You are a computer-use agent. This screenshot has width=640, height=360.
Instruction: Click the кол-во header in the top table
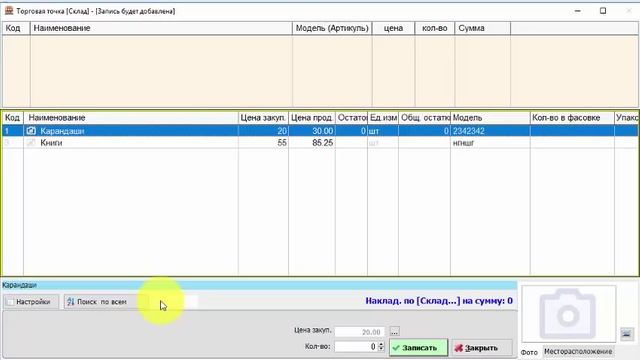coord(435,28)
